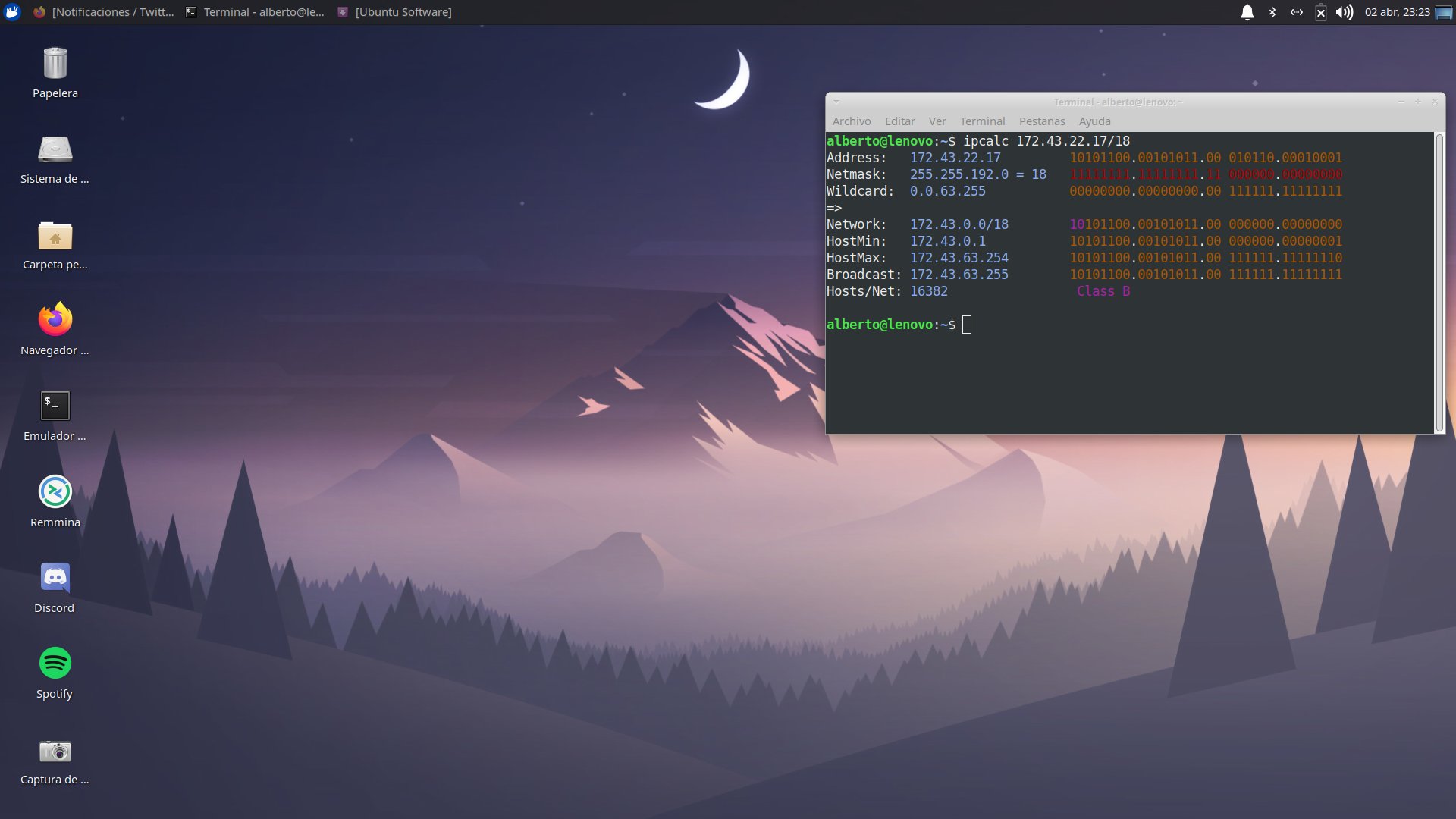
Task: Click the Bluetooth tray icon
Action: click(x=1272, y=12)
